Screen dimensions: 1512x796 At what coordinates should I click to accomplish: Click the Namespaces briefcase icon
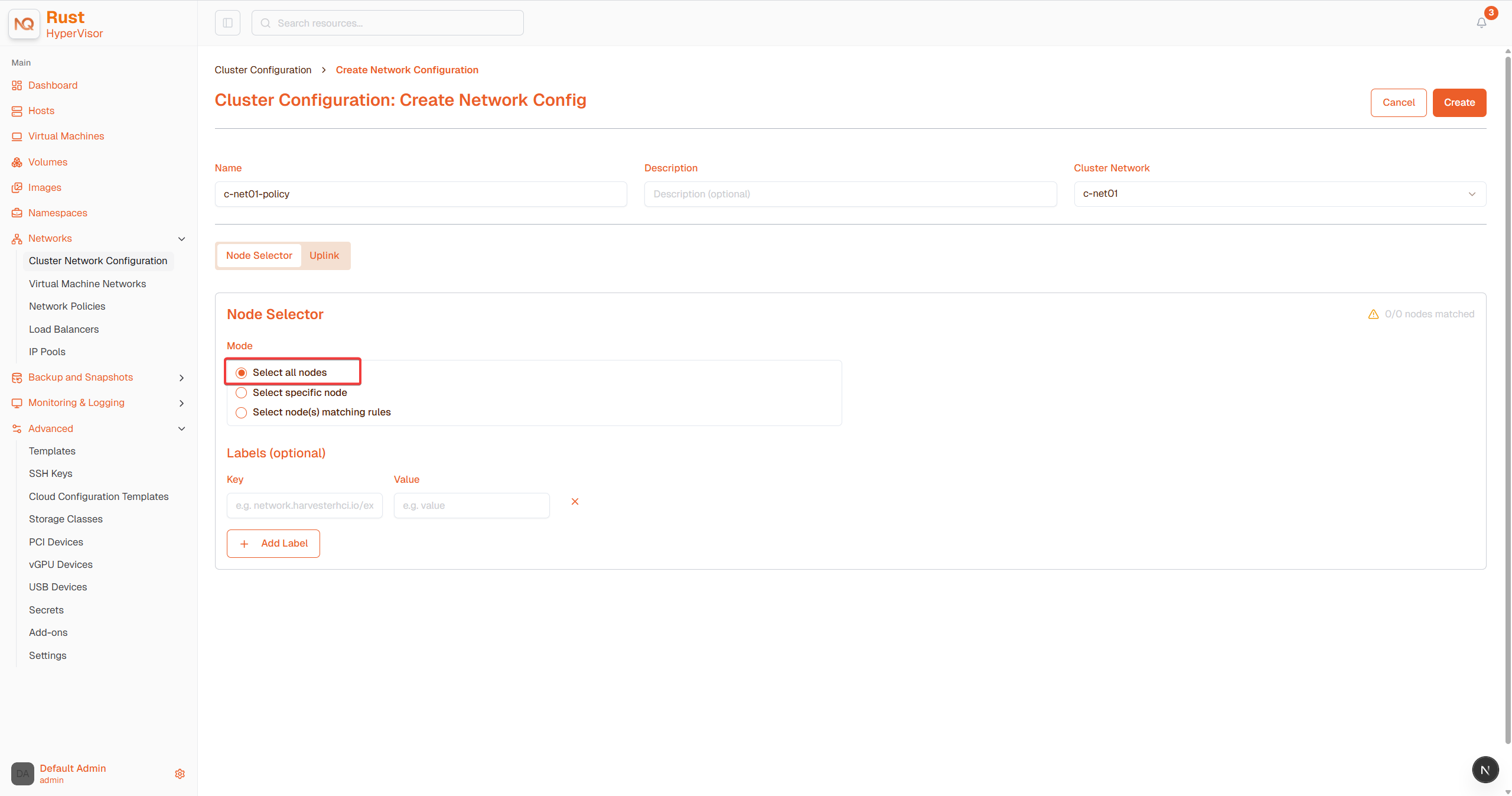(17, 213)
